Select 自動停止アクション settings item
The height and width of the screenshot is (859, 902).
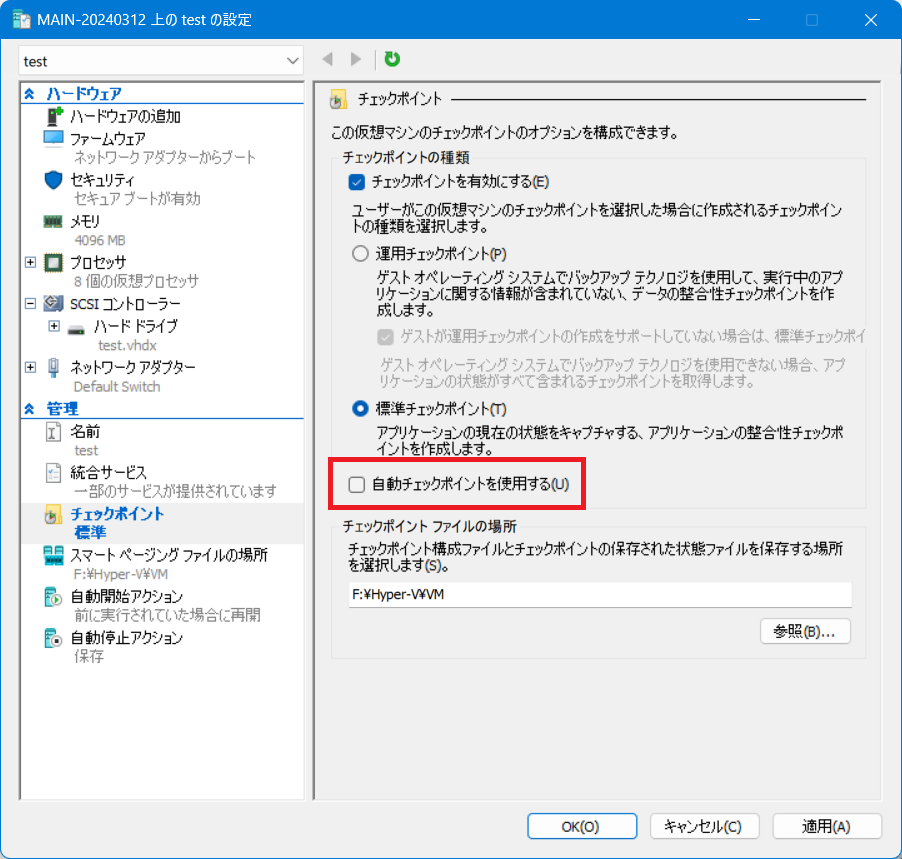(x=127, y=638)
